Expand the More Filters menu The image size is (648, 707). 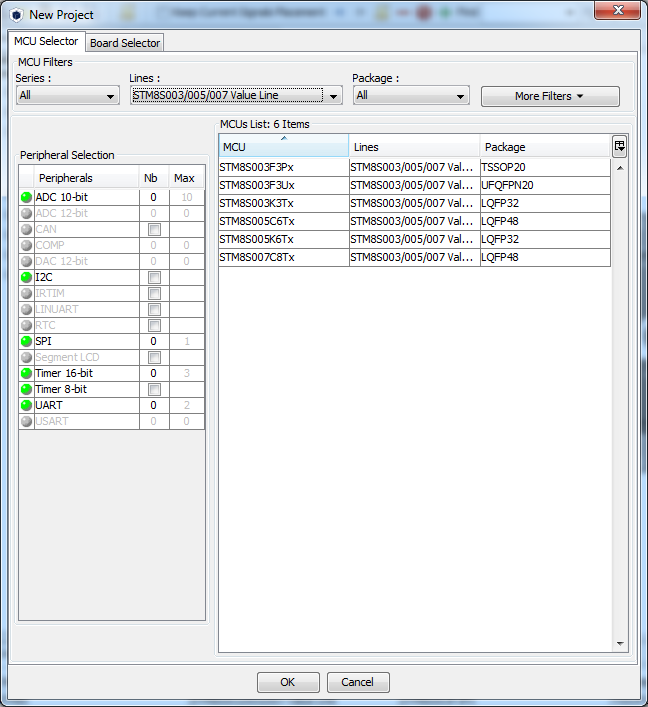(550, 96)
